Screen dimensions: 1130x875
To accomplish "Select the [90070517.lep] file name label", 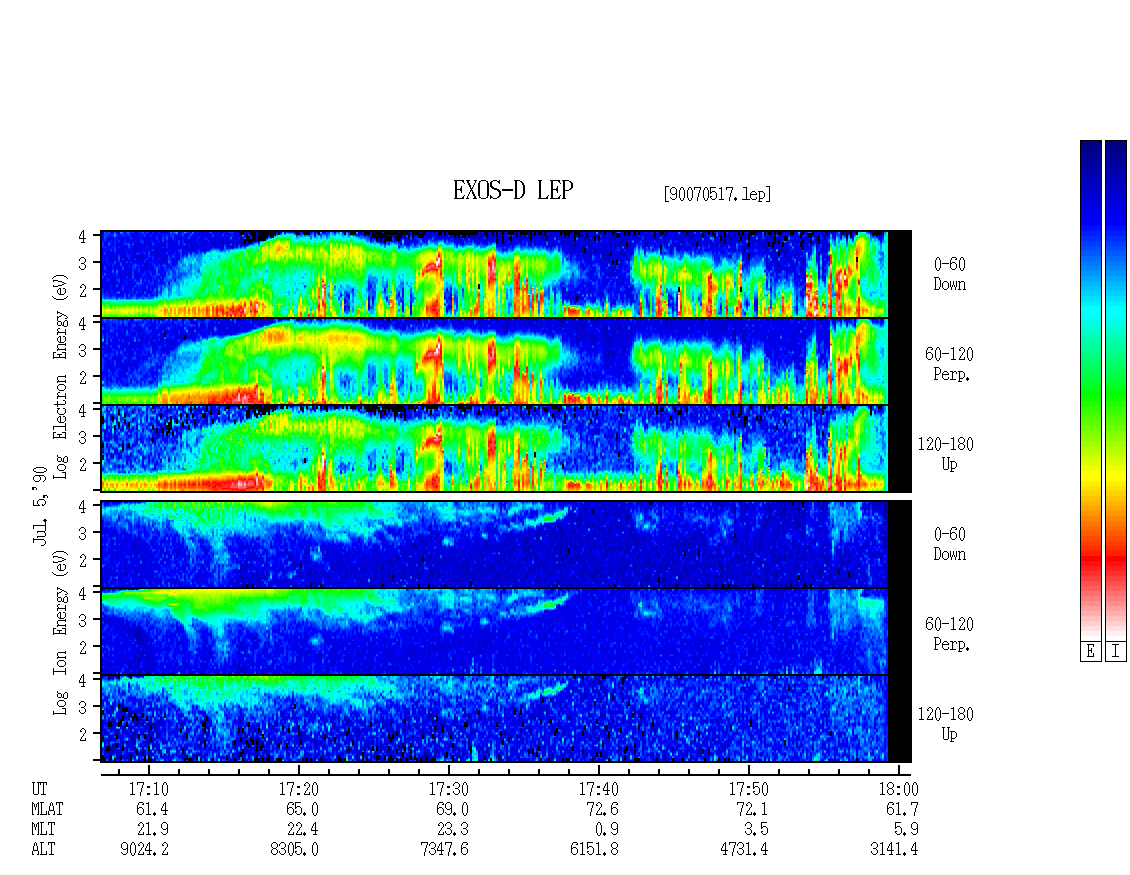I will pos(717,194).
